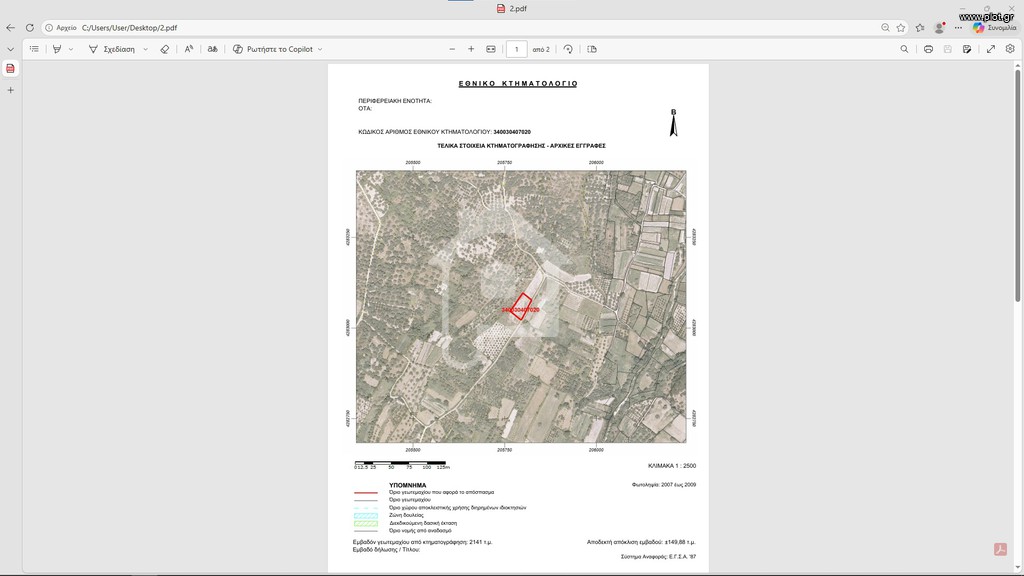Image resolution: width=1024 pixels, height=576 pixels.
Task: Start read aloud for the PDF
Action: pyautogui.click(x=189, y=49)
